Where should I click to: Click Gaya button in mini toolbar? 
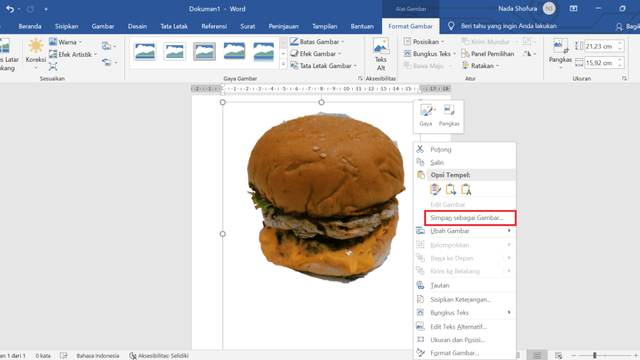(426, 116)
